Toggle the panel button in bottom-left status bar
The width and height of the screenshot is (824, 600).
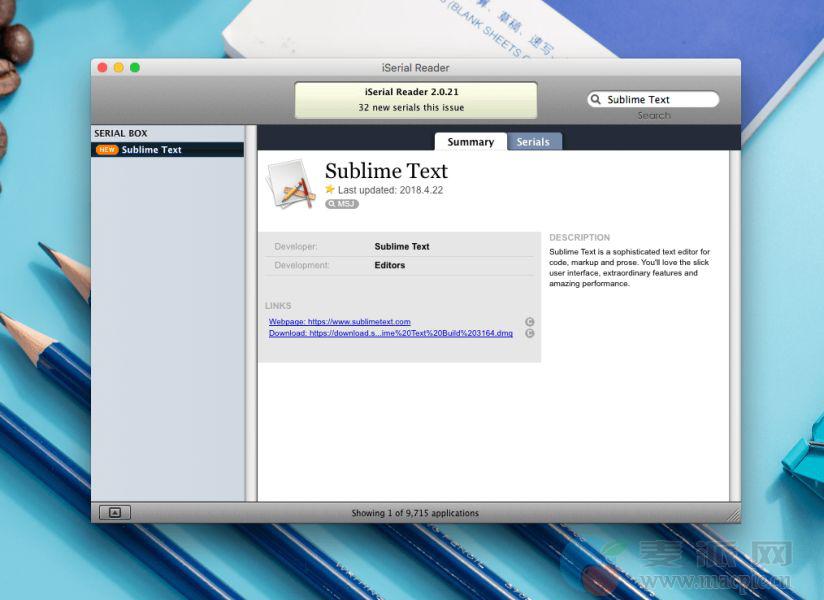114,513
